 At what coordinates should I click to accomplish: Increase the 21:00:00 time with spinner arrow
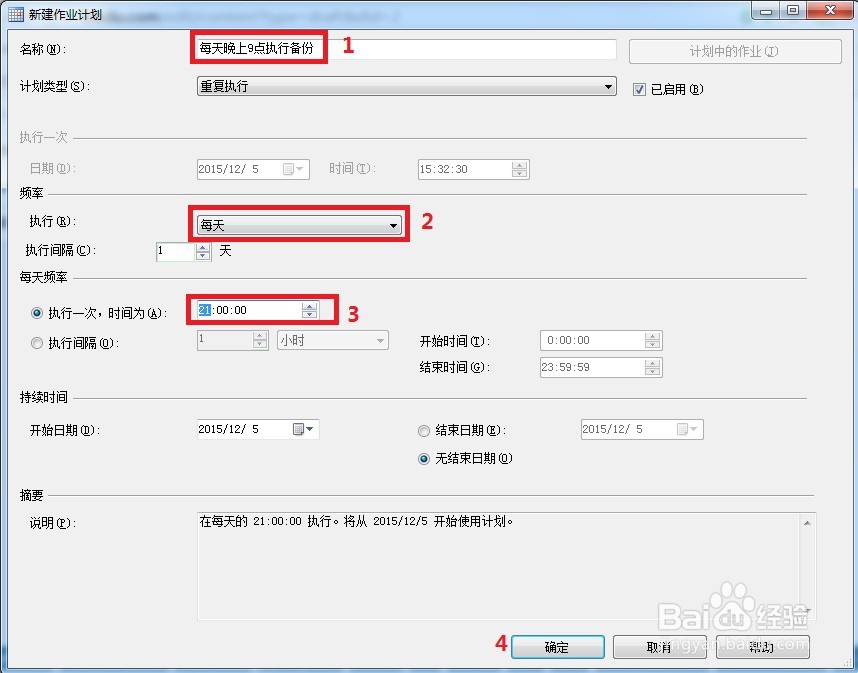(310, 306)
